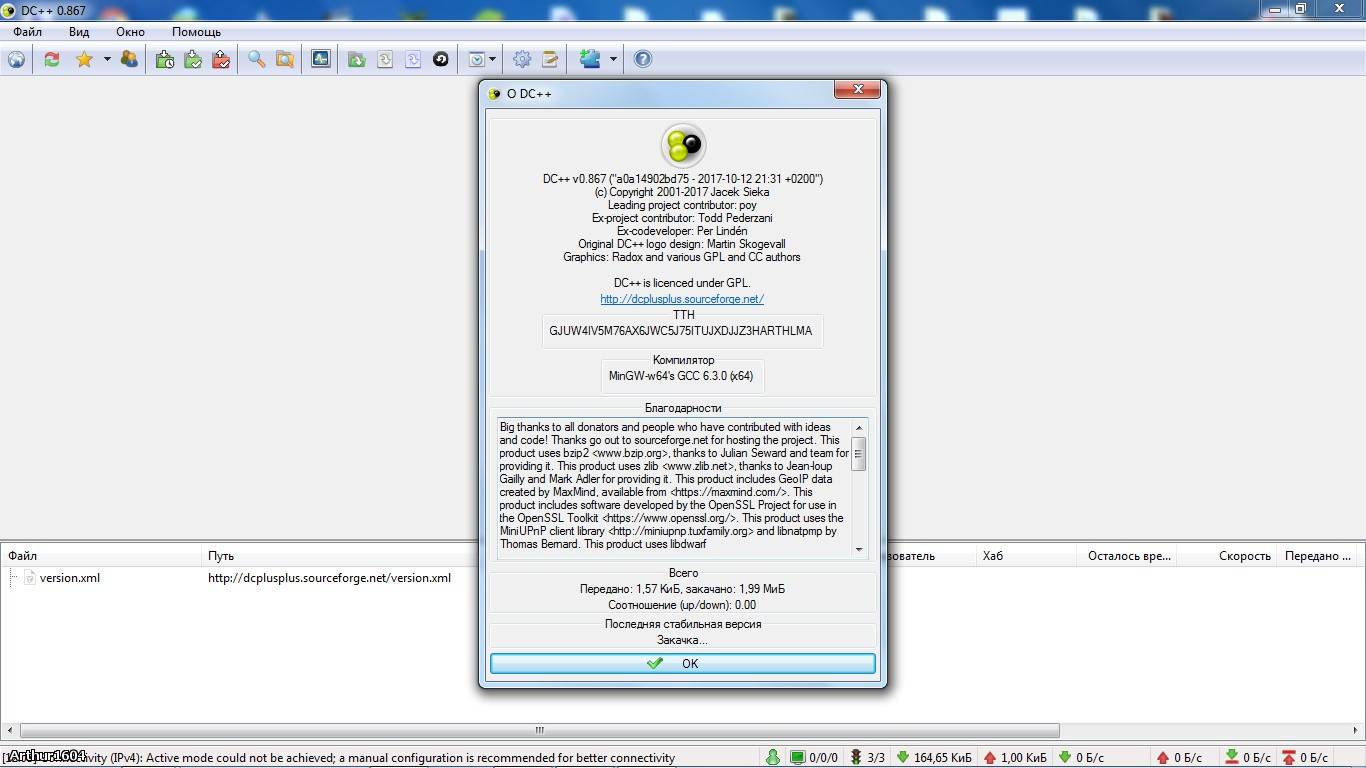The image size is (1366, 768).
Task: Click the transfers horizontal scrollbar
Action: tap(539, 730)
